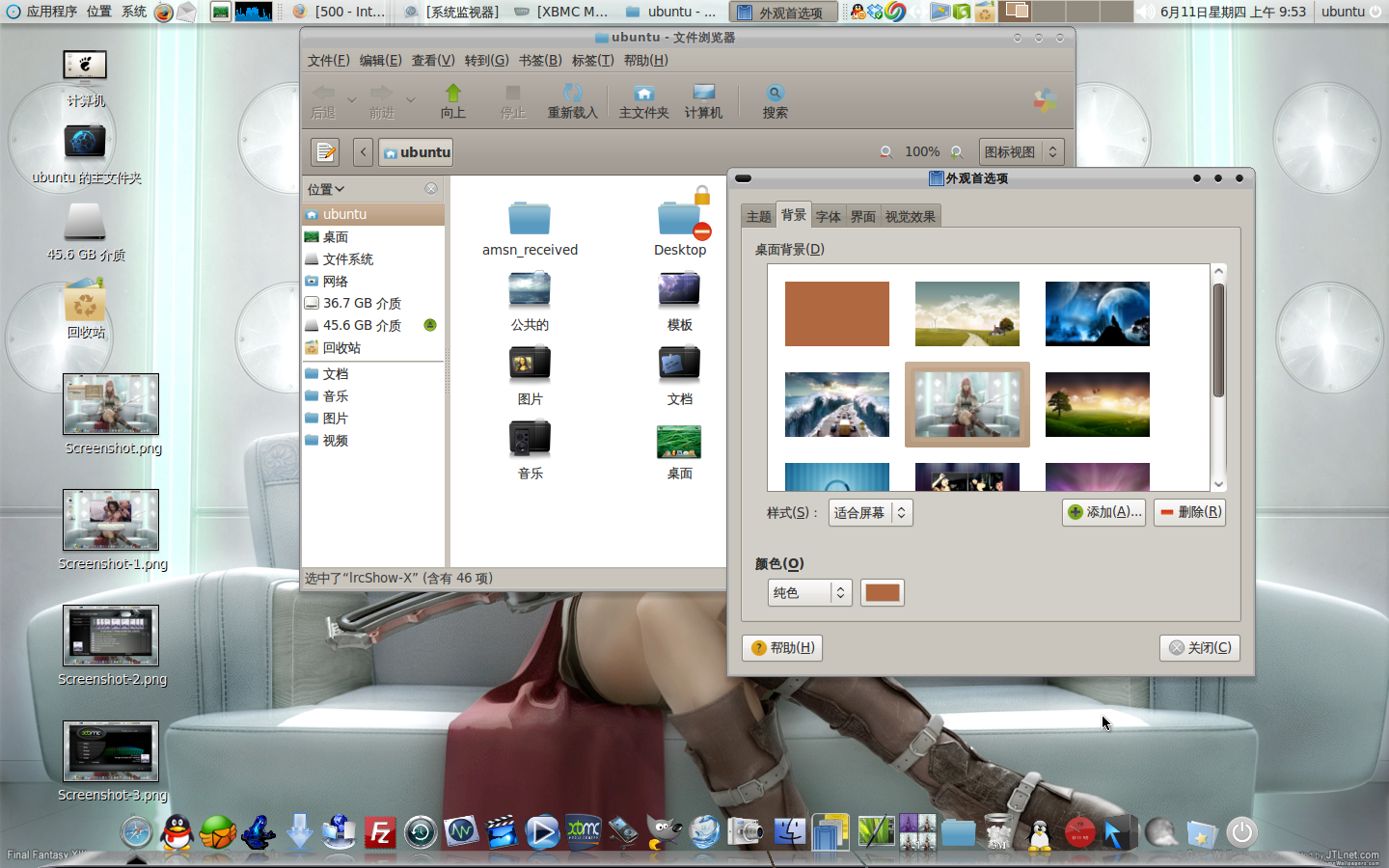The image size is (1389, 868).
Task: Click the 删除(R) button
Action: (1189, 512)
